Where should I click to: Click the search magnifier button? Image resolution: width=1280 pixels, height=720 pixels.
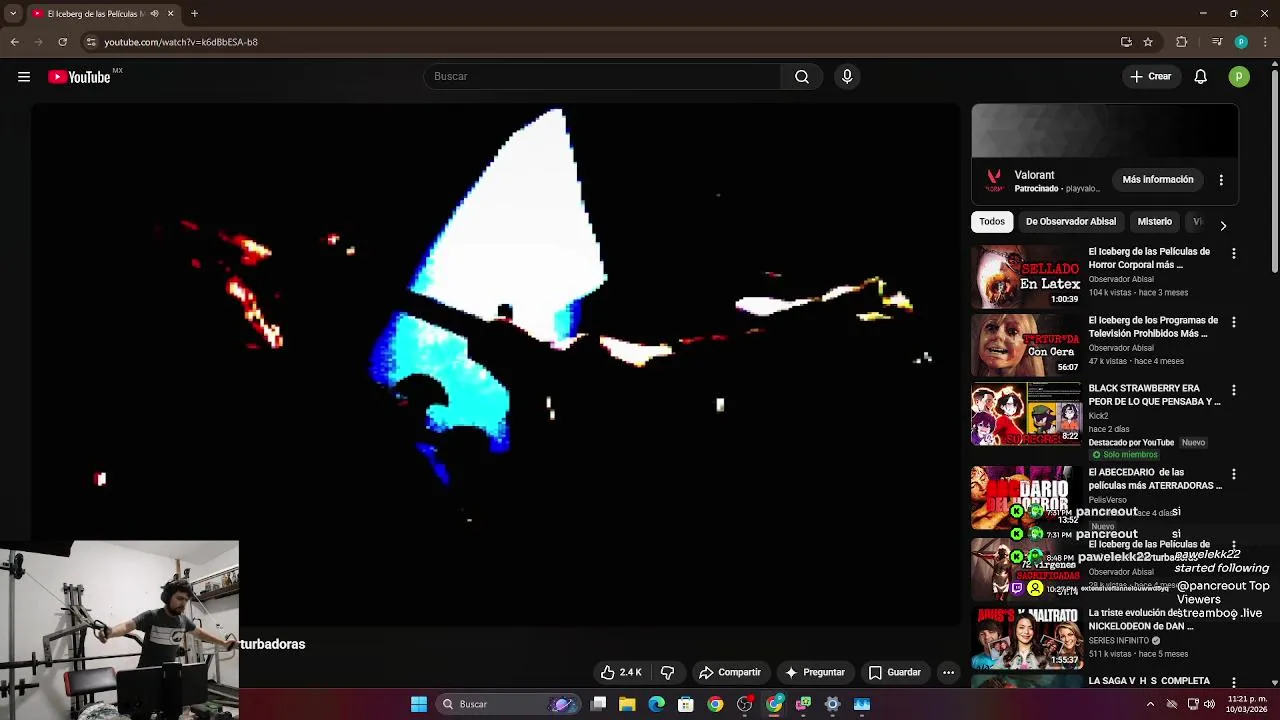[802, 77]
